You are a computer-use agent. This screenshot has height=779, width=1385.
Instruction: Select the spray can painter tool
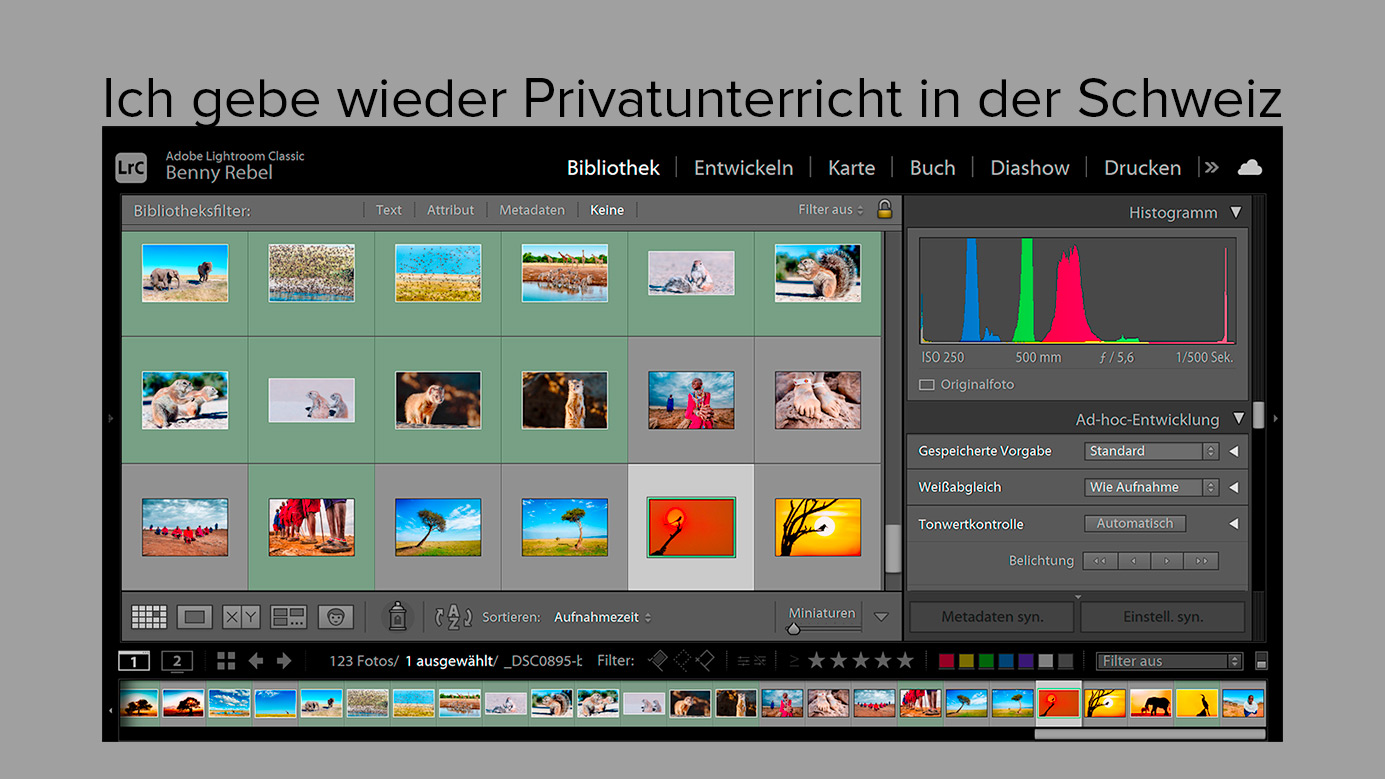[397, 616]
